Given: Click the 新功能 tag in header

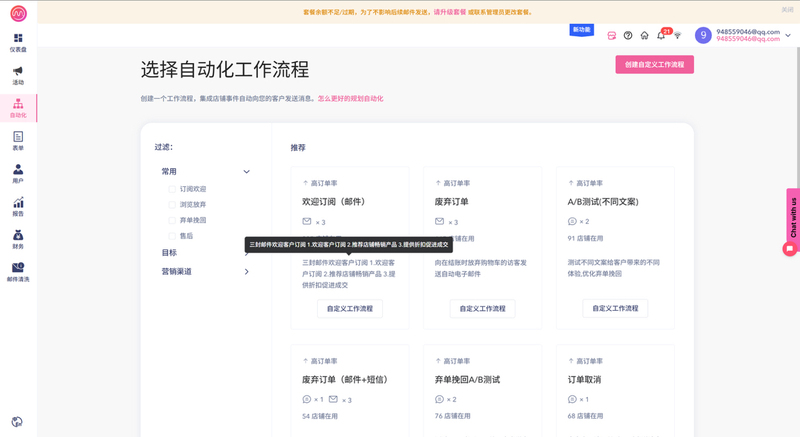Looking at the screenshot, I should click(581, 30).
